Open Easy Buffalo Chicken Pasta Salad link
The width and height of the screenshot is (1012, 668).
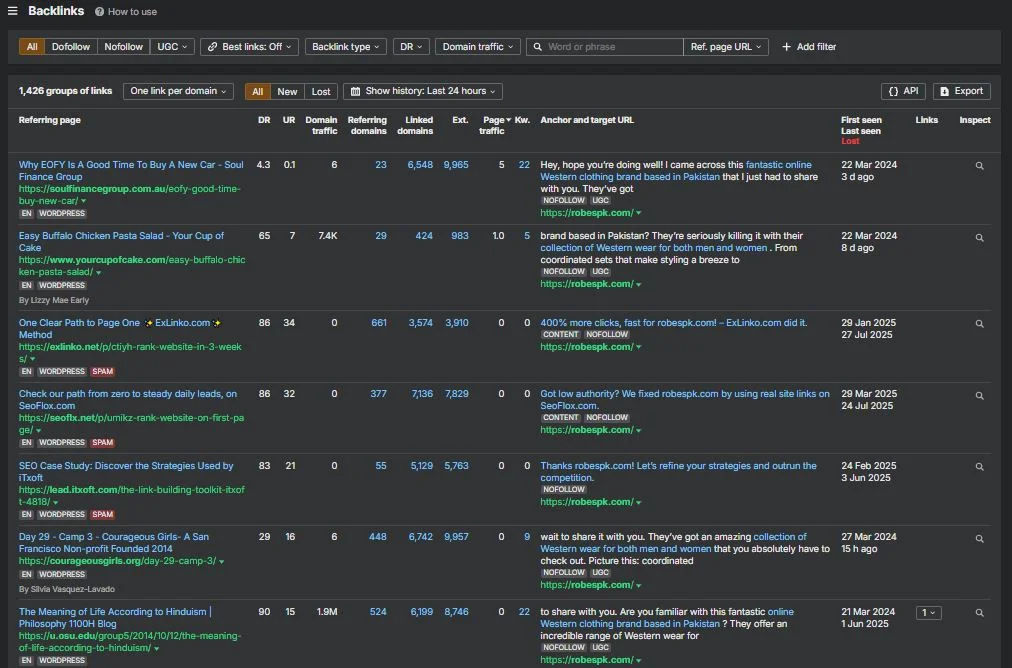click(x=121, y=241)
